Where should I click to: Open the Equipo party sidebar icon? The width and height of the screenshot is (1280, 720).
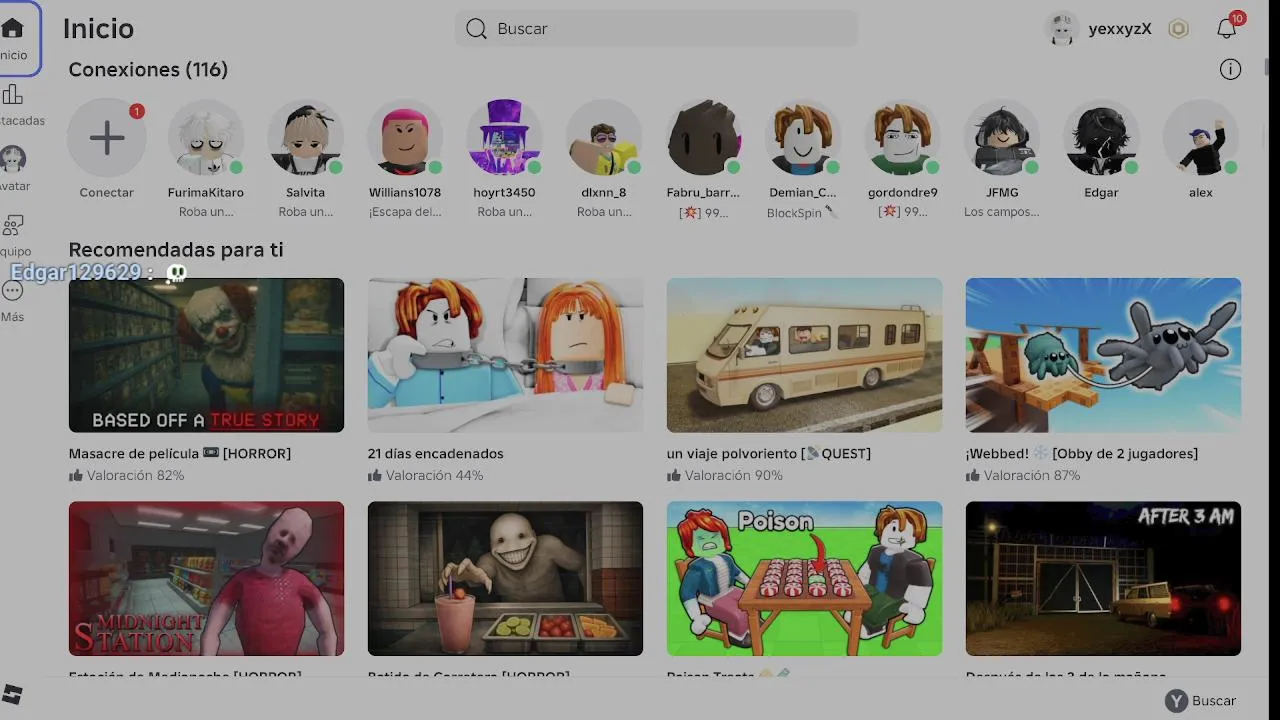13,225
